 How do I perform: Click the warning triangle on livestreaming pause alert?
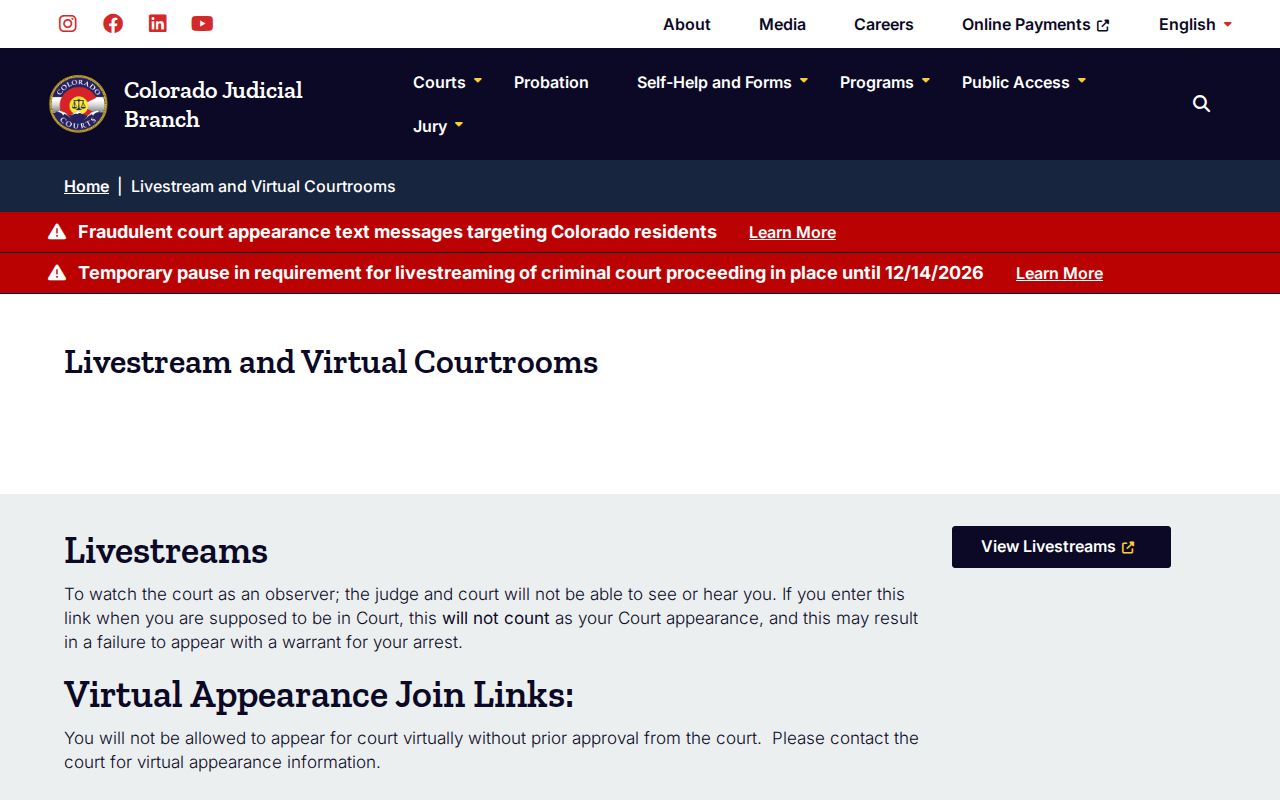tap(57, 273)
